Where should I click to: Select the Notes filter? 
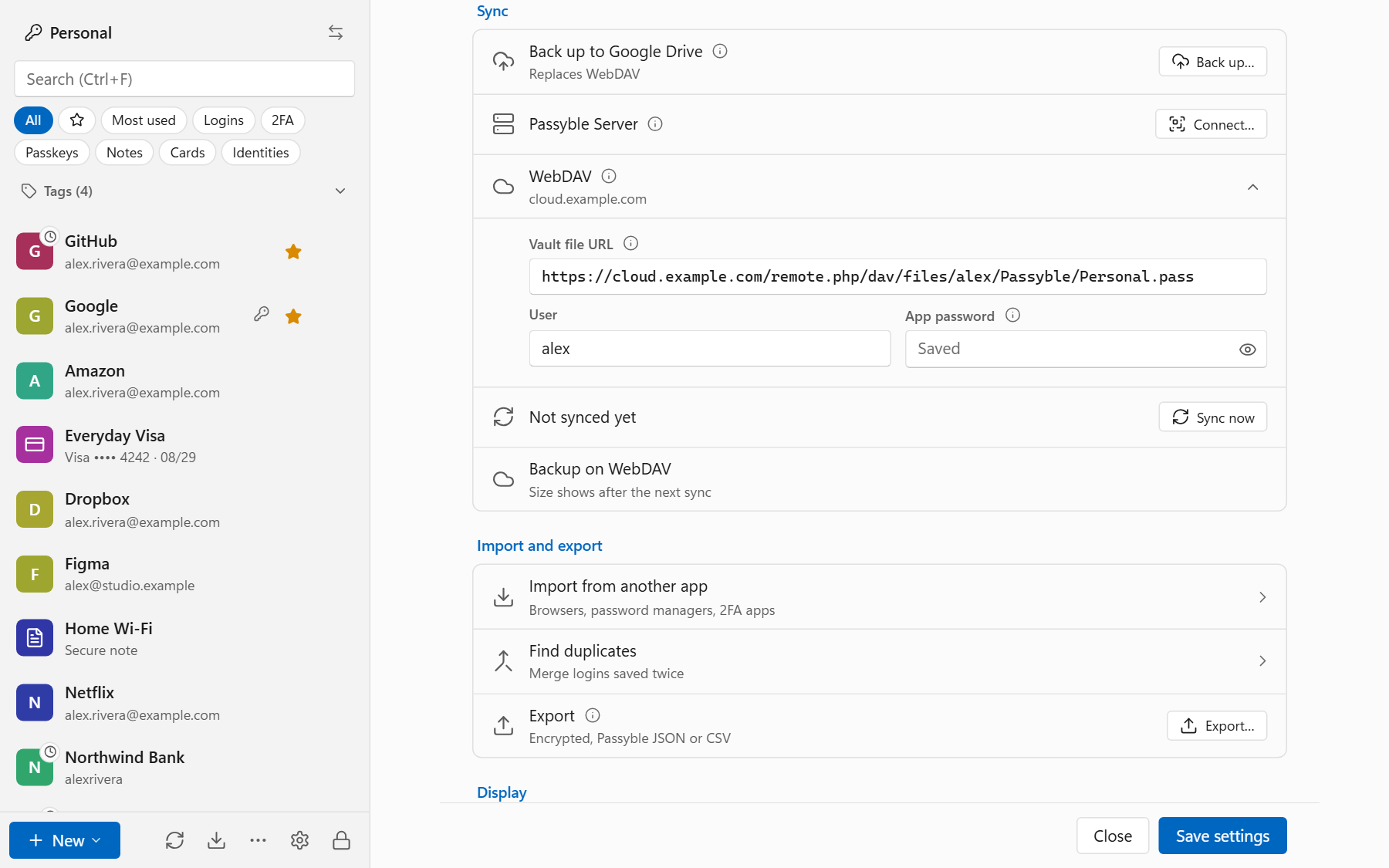pyautogui.click(x=124, y=153)
